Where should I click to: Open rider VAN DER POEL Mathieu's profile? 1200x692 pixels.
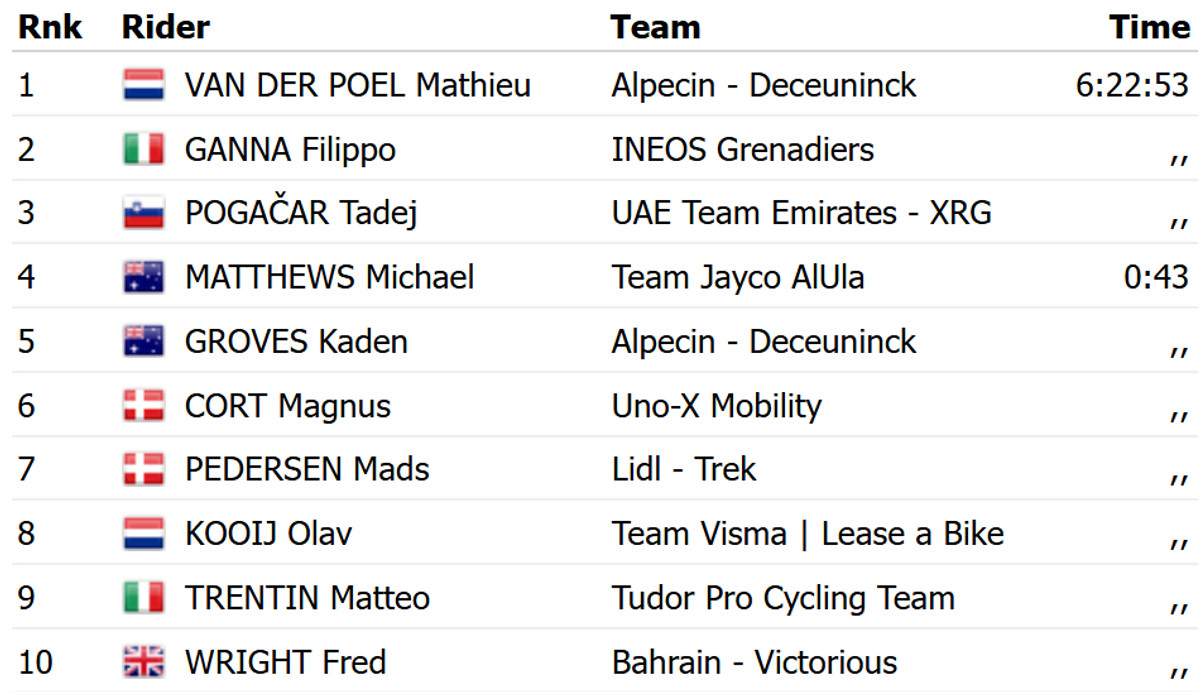(x=357, y=85)
